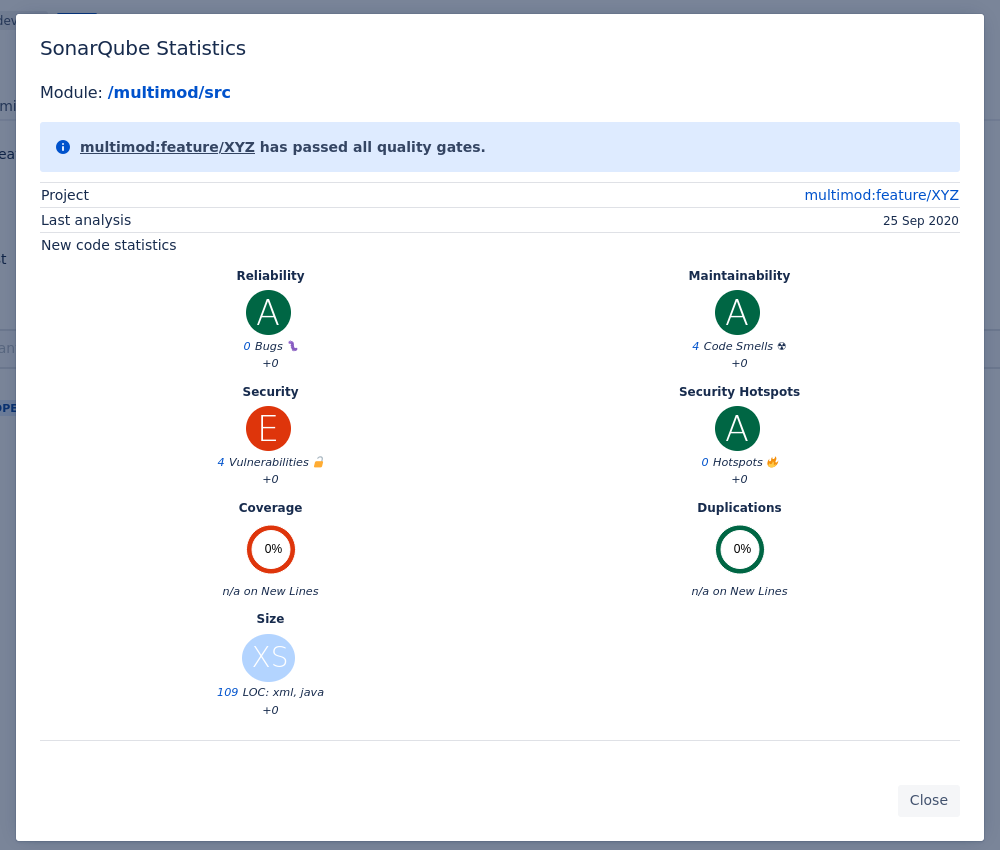This screenshot has height=850, width=1000.
Task: Click the red Security E rating badge
Action: (x=268, y=429)
